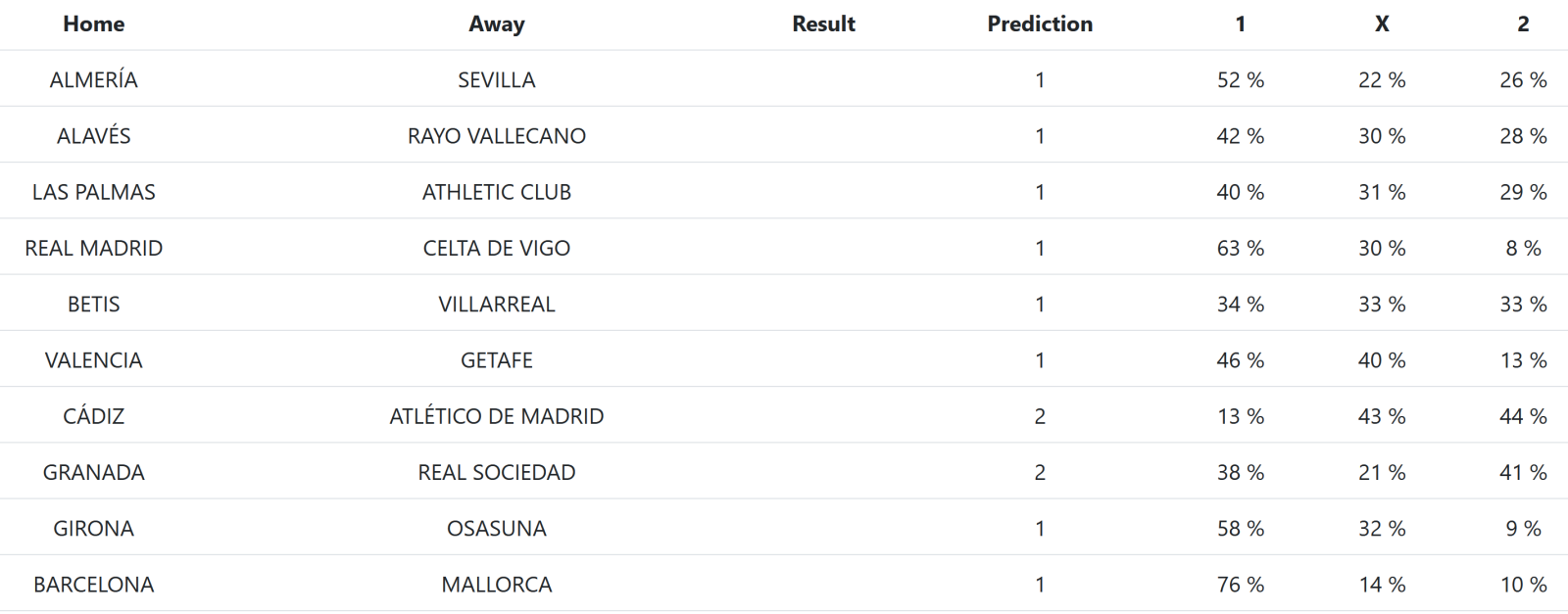Select the ATHLETIC CLUB cell

[496, 192]
